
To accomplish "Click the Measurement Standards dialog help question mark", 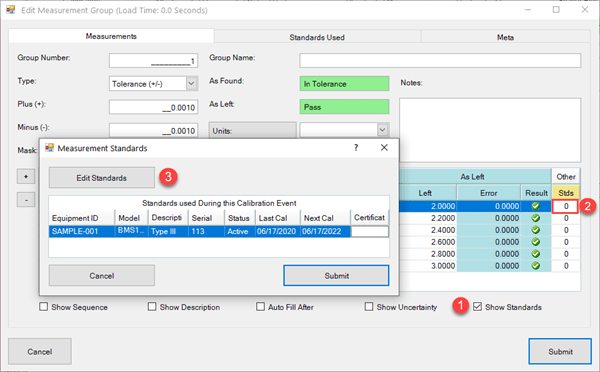I will 356,148.
